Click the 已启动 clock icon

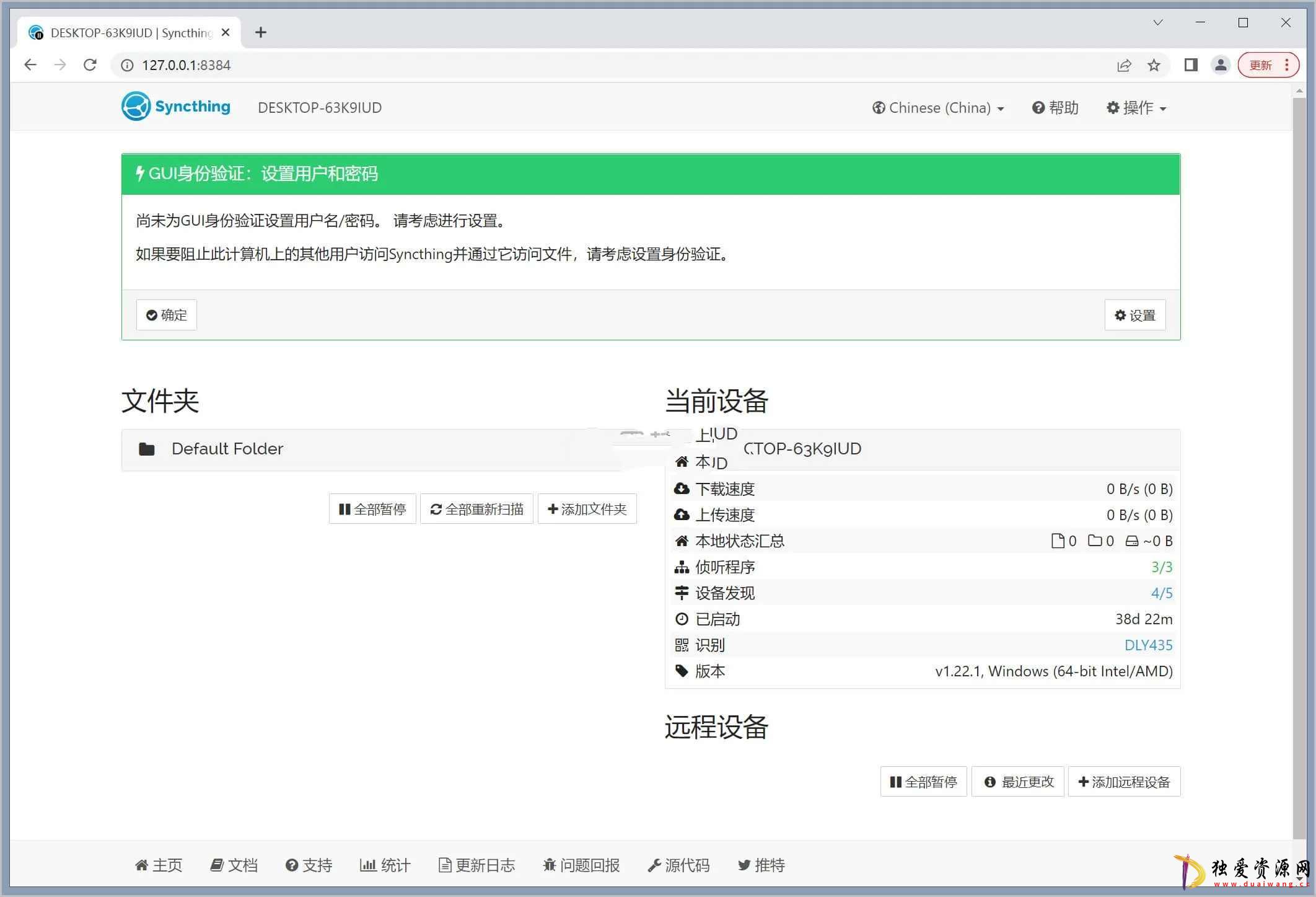pos(682,619)
